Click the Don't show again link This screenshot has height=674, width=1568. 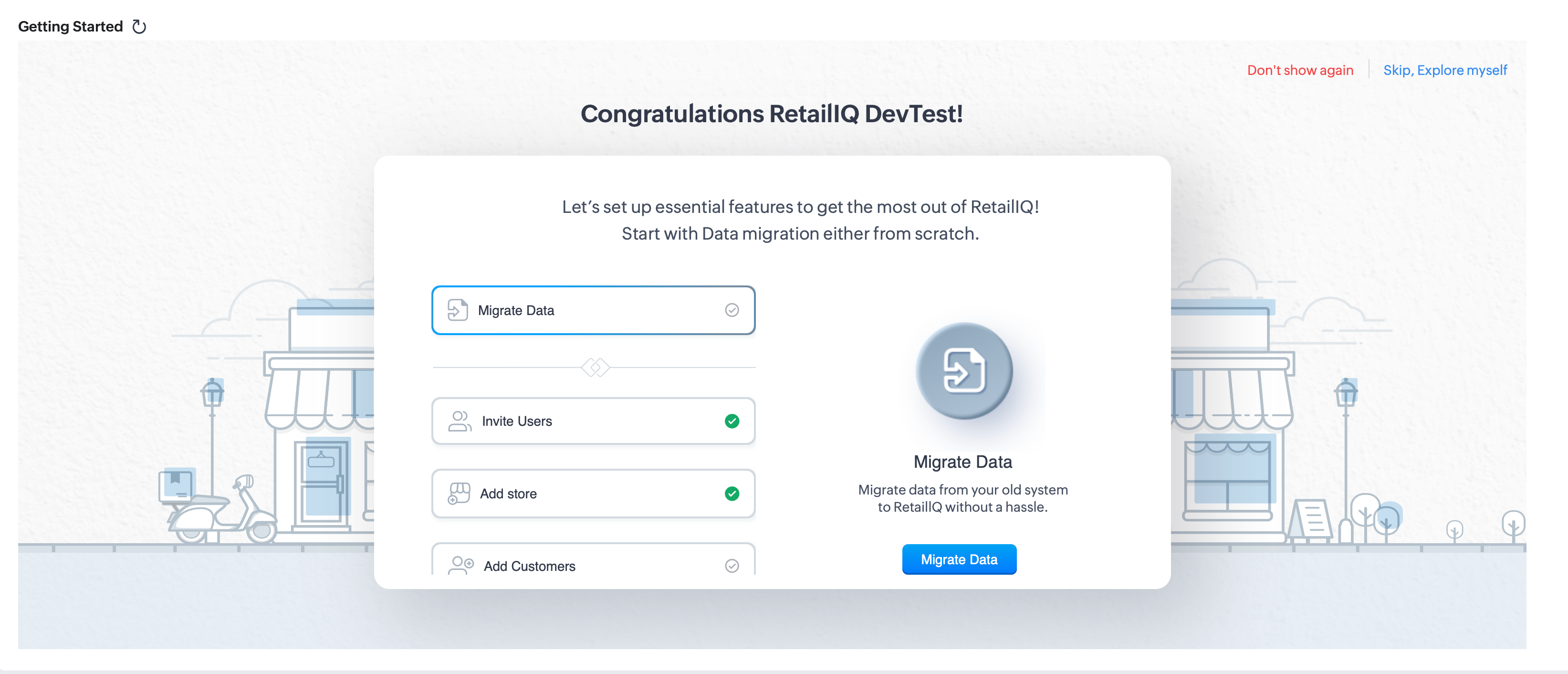pos(1300,70)
